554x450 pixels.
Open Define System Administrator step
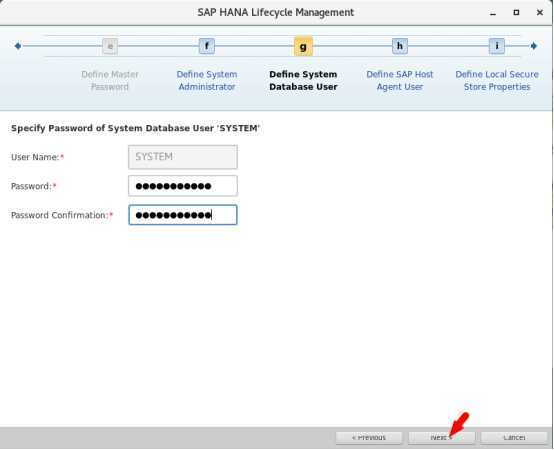(207, 81)
